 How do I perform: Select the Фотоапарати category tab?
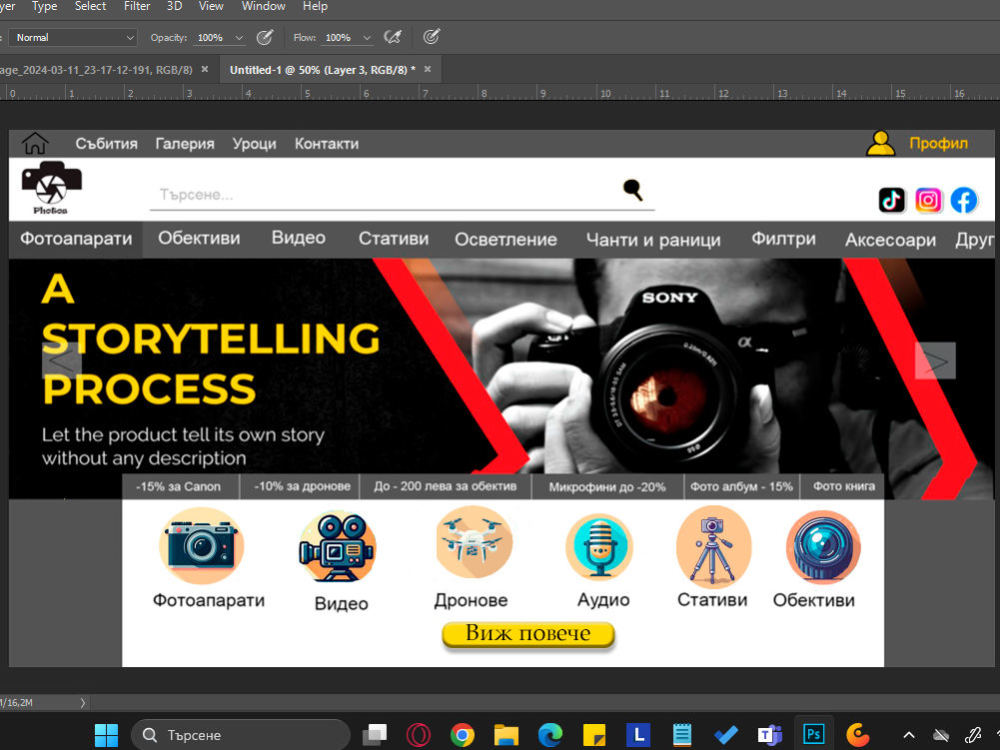[76, 239]
